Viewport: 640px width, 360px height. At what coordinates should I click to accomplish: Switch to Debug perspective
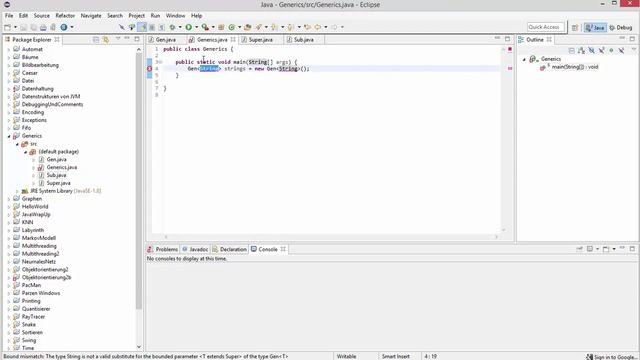click(620, 27)
